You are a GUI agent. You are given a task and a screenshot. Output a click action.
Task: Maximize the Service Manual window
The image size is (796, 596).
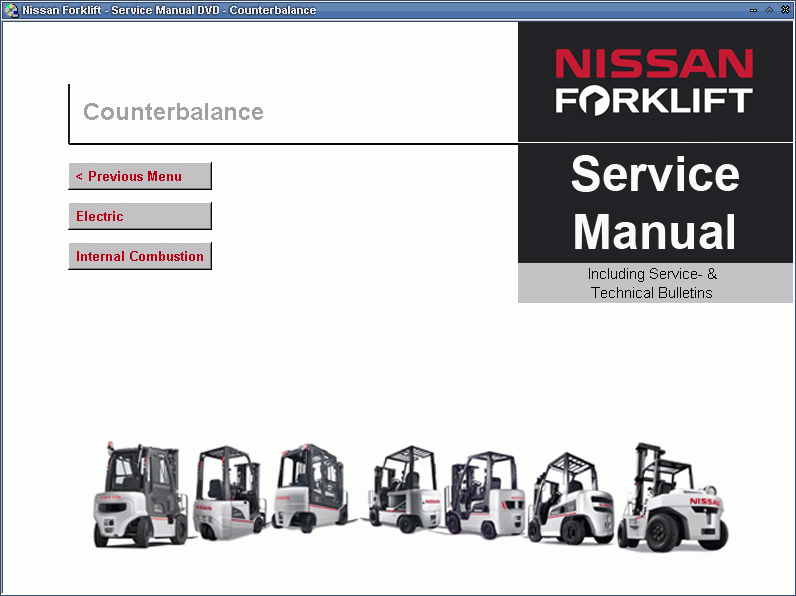769,10
